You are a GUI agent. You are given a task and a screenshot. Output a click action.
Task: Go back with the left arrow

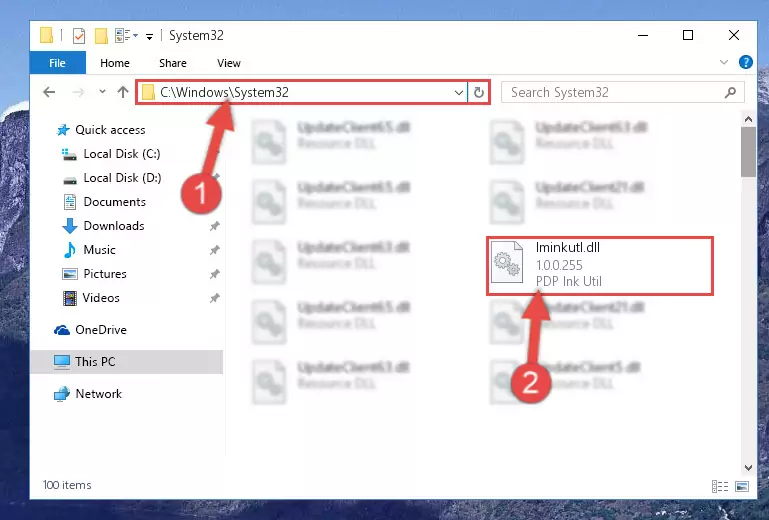pyautogui.click(x=49, y=92)
